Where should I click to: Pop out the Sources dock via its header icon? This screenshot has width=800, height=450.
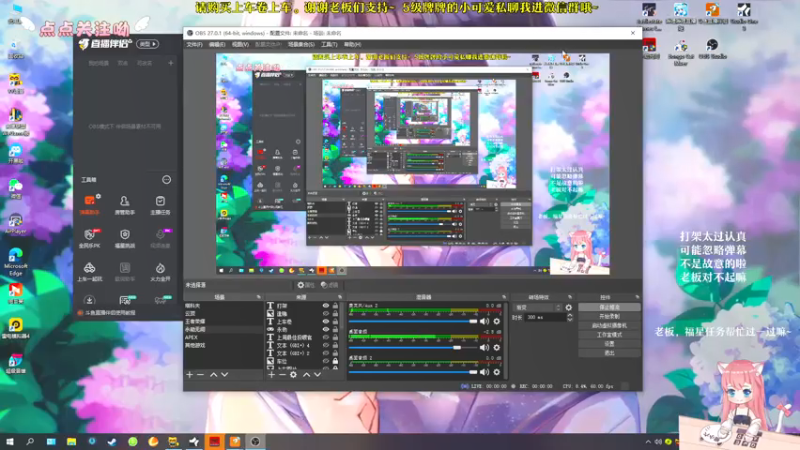pyautogui.click(x=340, y=297)
